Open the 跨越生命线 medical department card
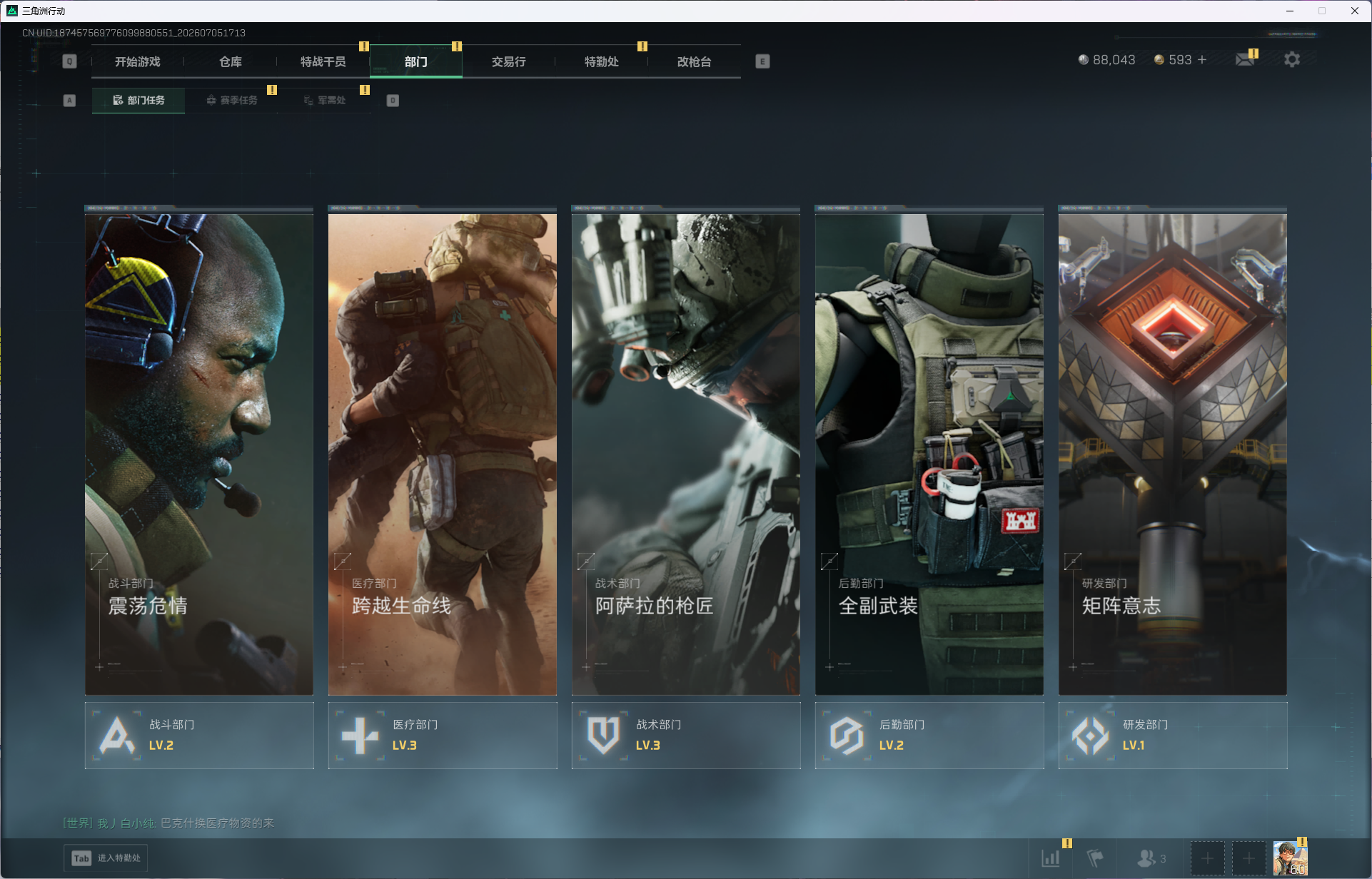Screen dimensions: 1372x879 pos(443,451)
